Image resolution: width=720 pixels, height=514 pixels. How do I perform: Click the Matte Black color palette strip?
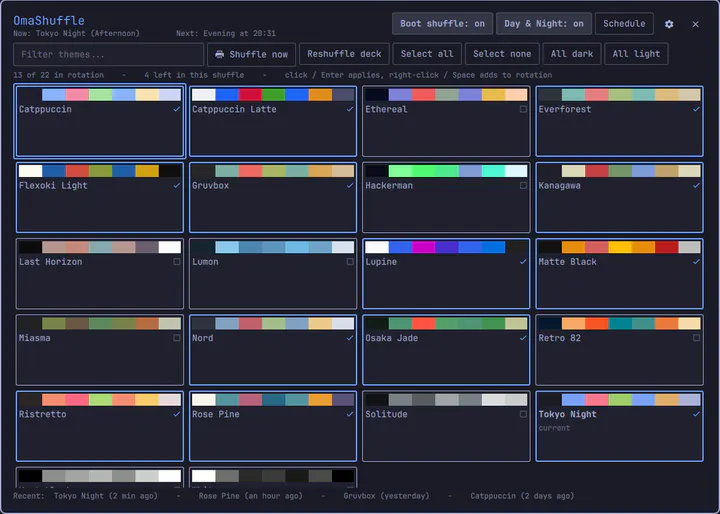[x=619, y=247]
